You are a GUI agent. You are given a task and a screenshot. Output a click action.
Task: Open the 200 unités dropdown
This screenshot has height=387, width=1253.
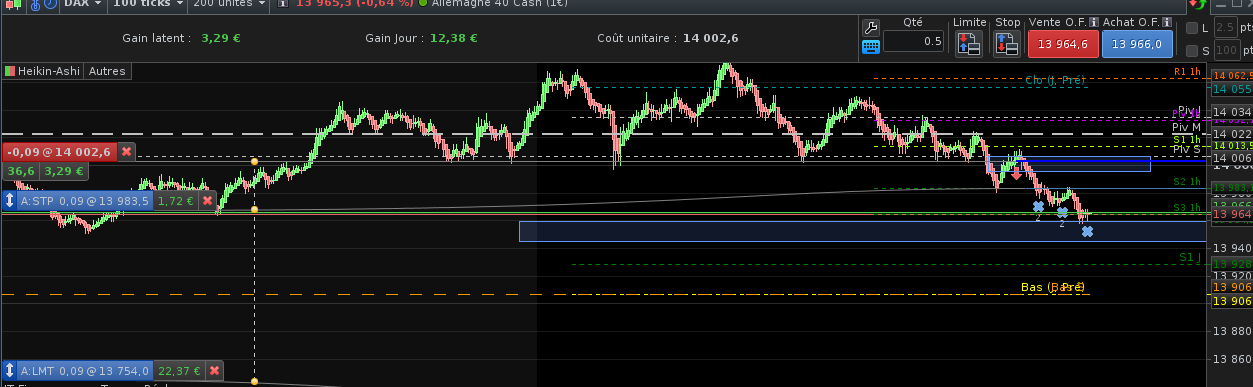click(228, 3)
